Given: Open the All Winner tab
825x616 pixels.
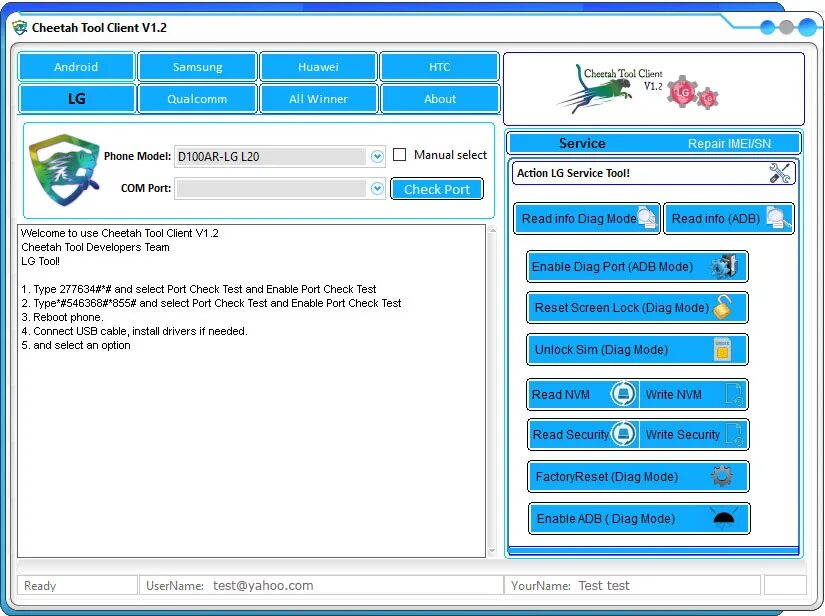Looking at the screenshot, I should [318, 98].
